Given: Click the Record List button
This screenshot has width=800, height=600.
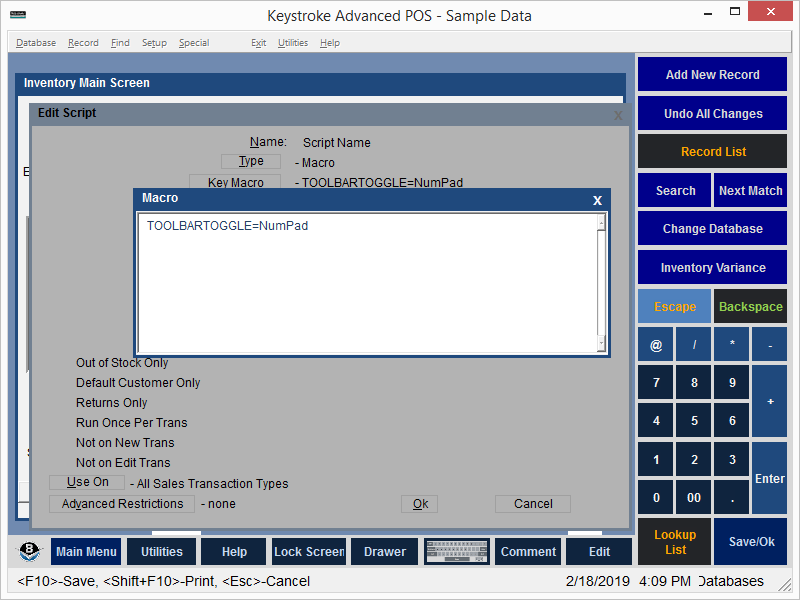Looking at the screenshot, I should (712, 152).
